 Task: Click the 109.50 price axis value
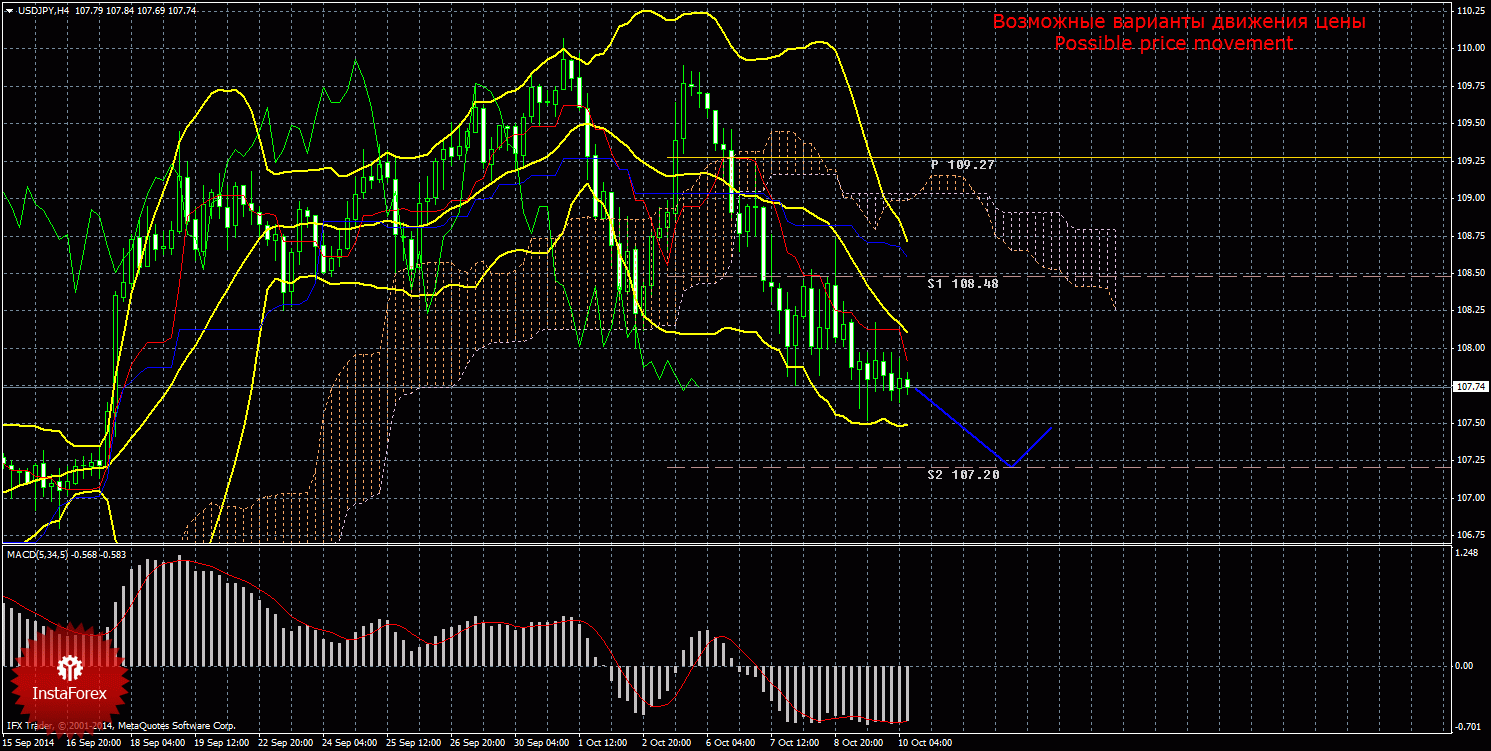click(1469, 123)
